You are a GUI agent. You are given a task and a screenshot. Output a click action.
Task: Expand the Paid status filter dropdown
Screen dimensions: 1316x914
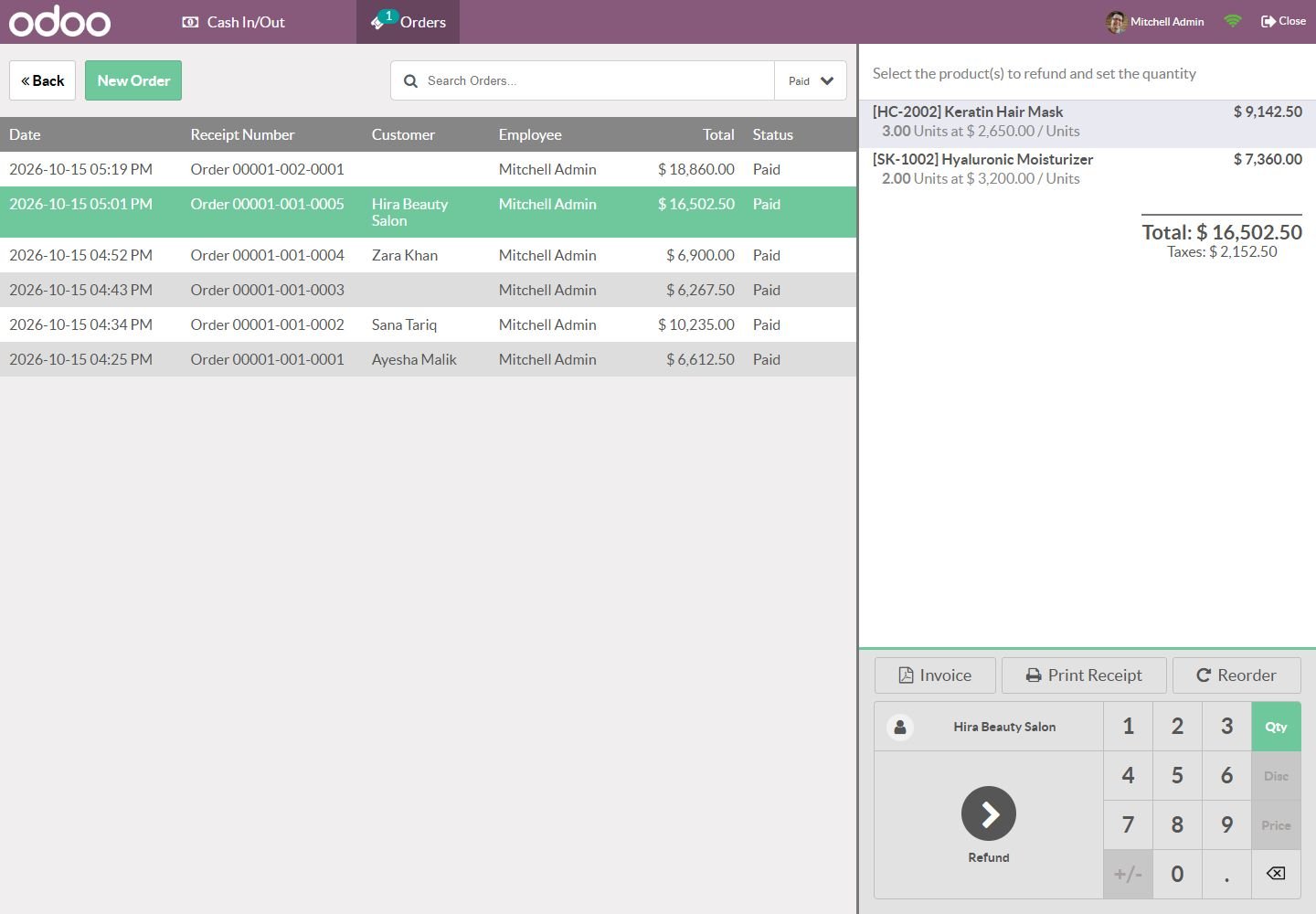click(x=811, y=80)
